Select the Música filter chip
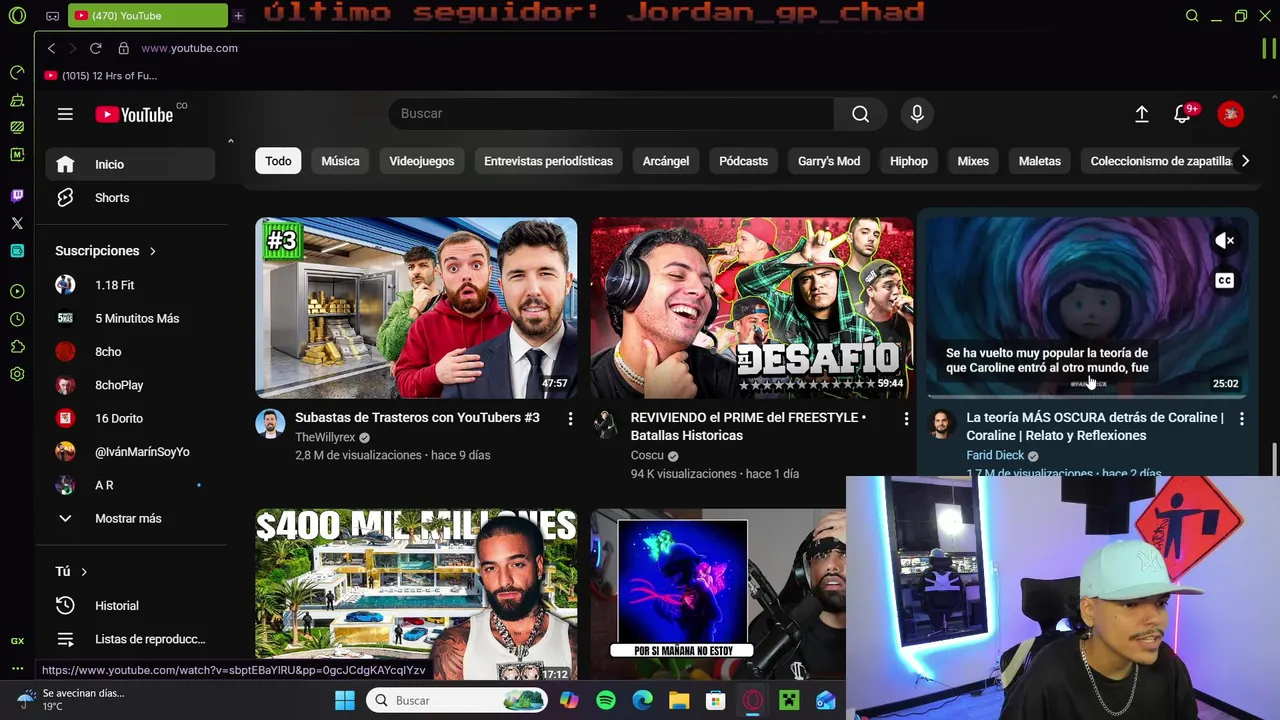Image resolution: width=1280 pixels, height=720 pixels. pyautogui.click(x=340, y=161)
